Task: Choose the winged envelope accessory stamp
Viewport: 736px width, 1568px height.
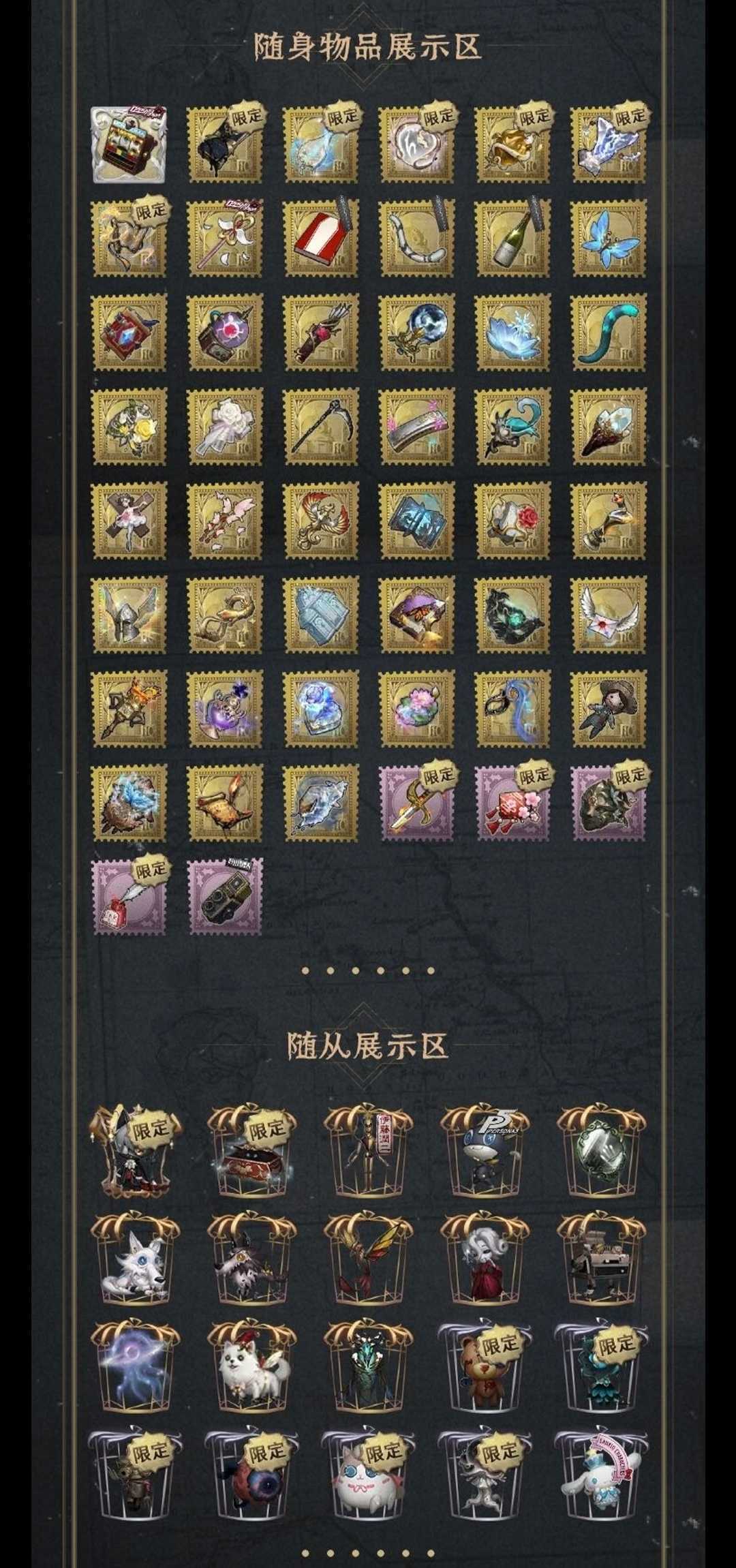Action: click(609, 615)
